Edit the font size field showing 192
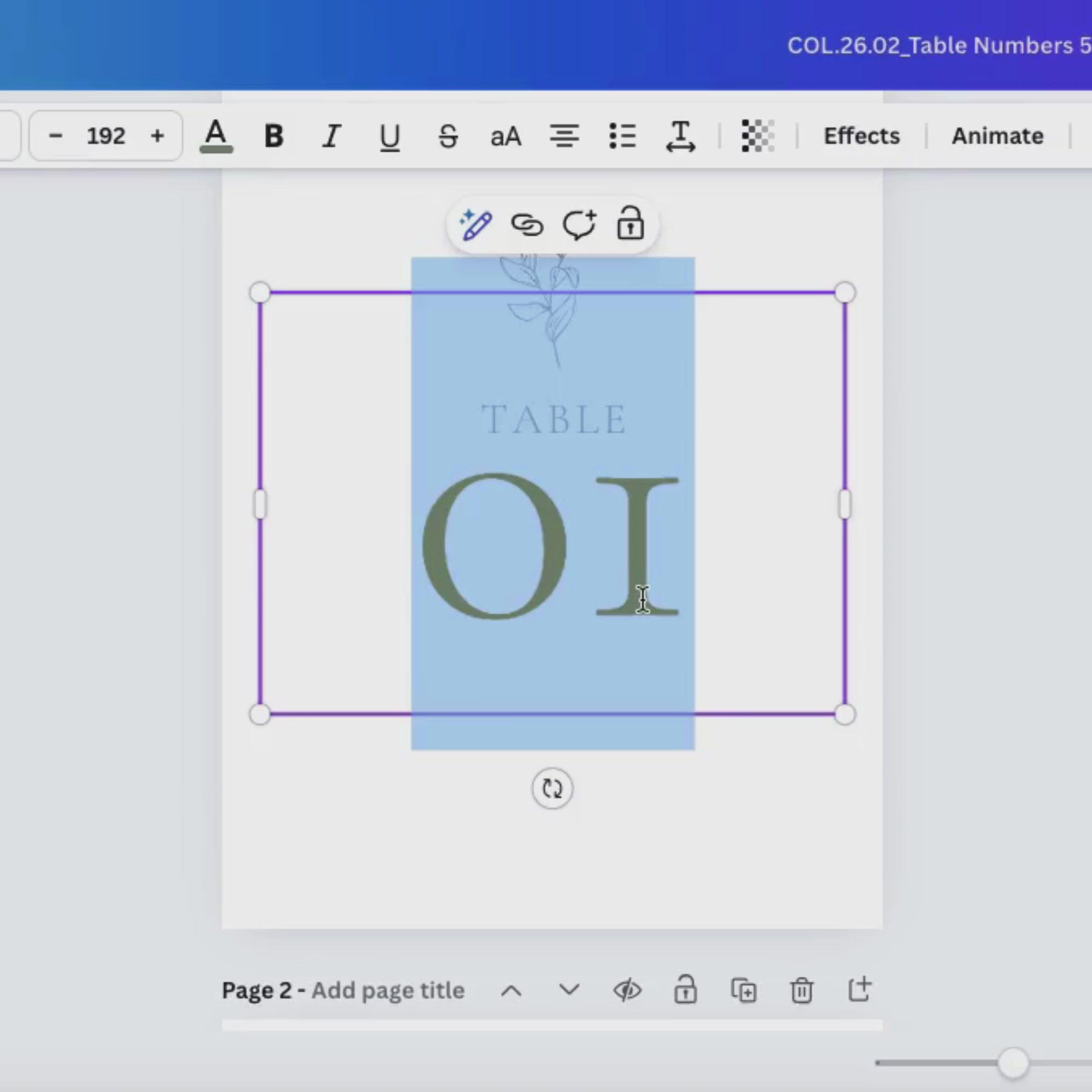 [106, 135]
